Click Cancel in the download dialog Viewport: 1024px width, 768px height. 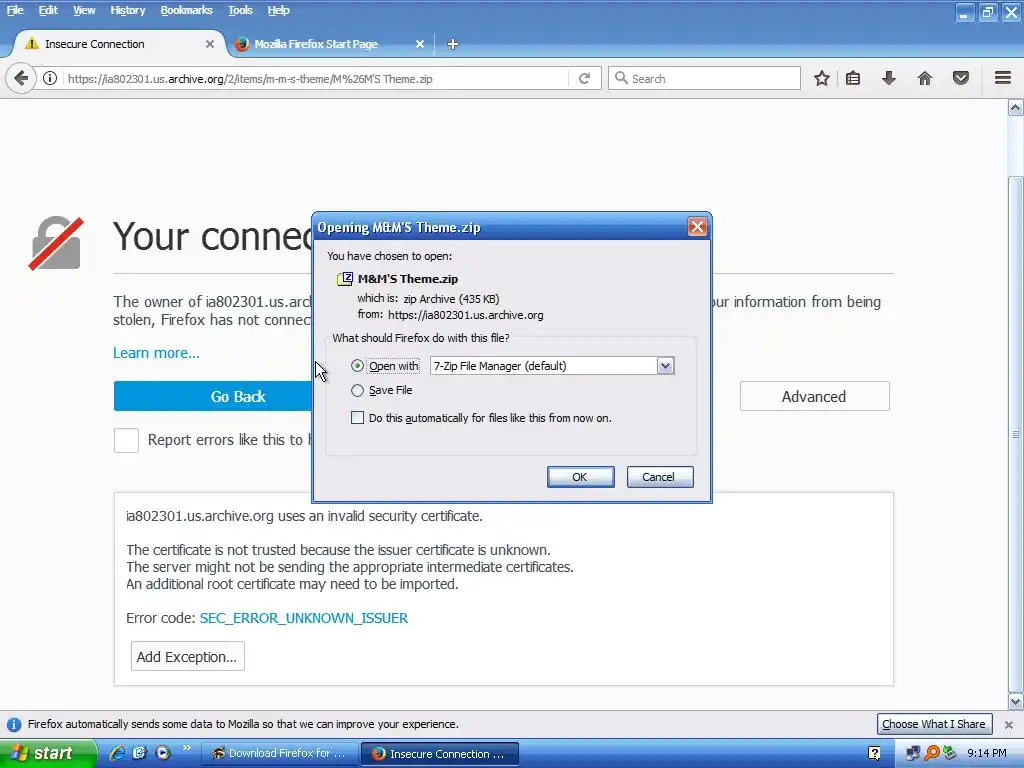[659, 477]
